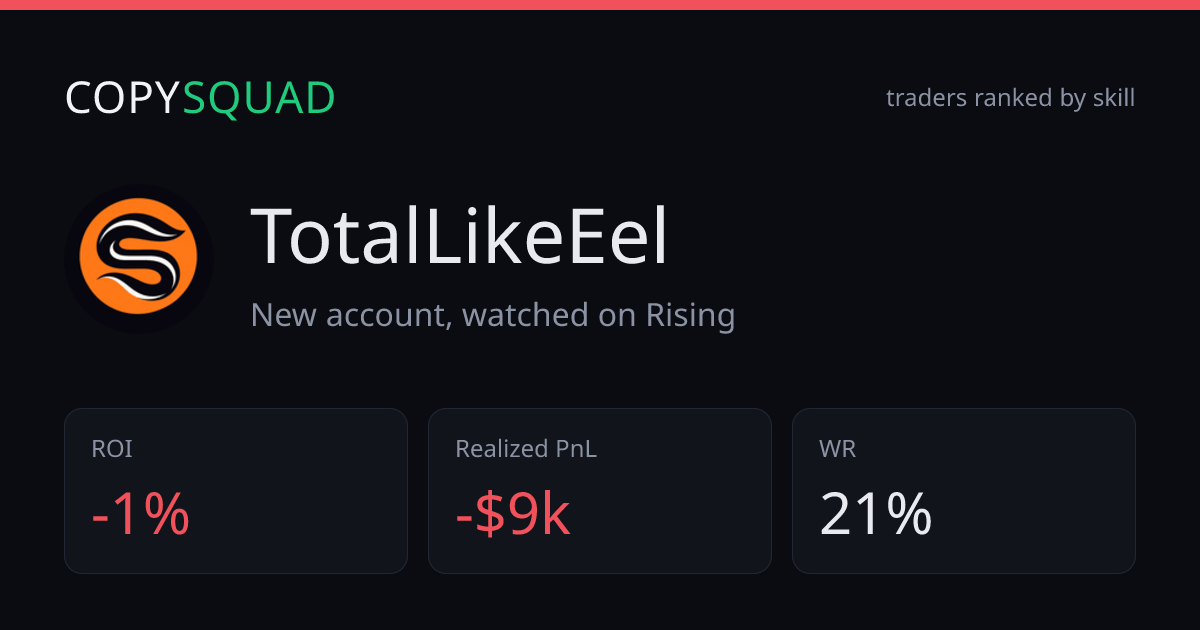Click the orange S avatar icon

(x=138, y=258)
